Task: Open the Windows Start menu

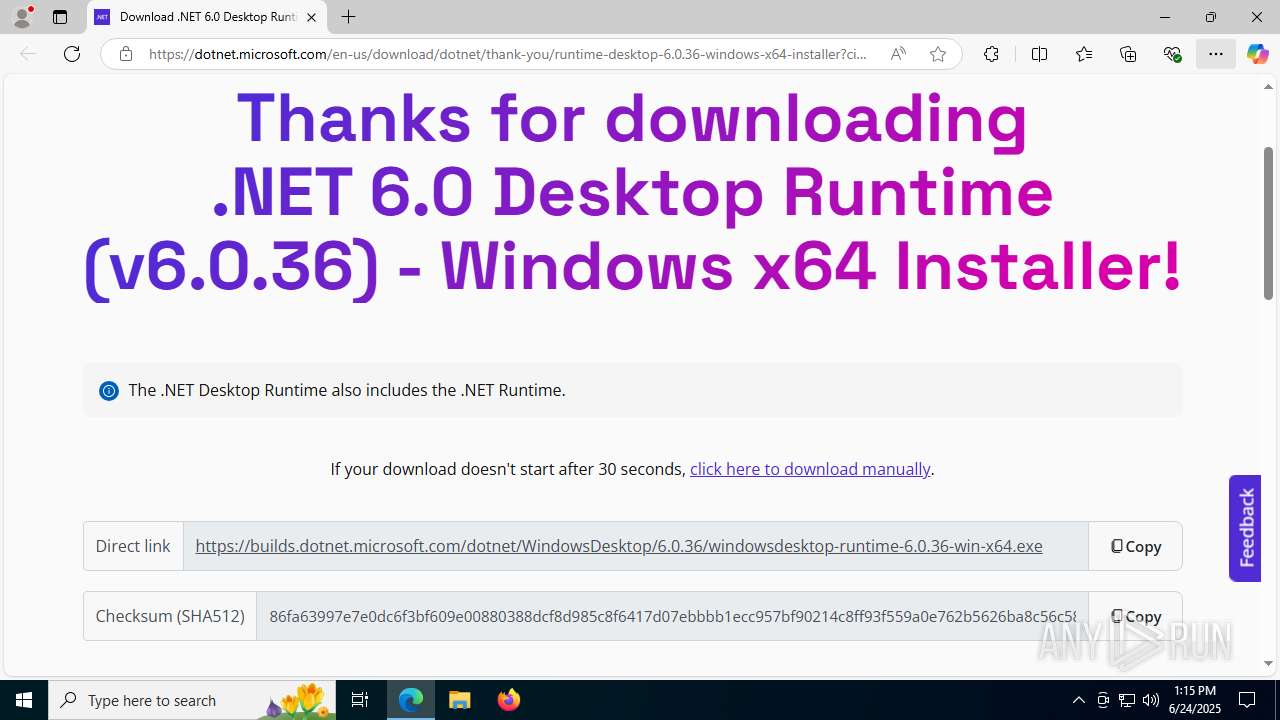Action: 24,700
